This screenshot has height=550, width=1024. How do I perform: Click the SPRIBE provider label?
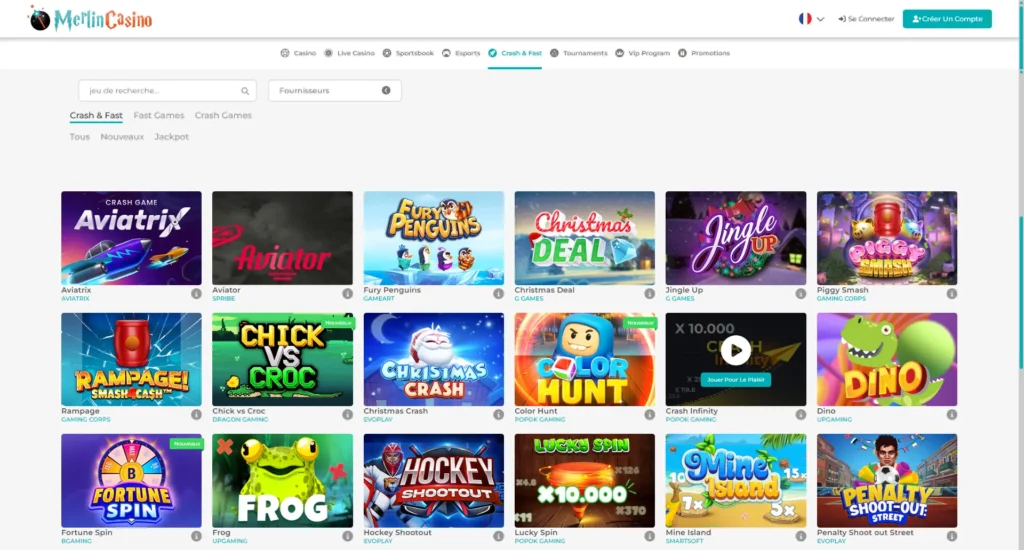coord(223,299)
